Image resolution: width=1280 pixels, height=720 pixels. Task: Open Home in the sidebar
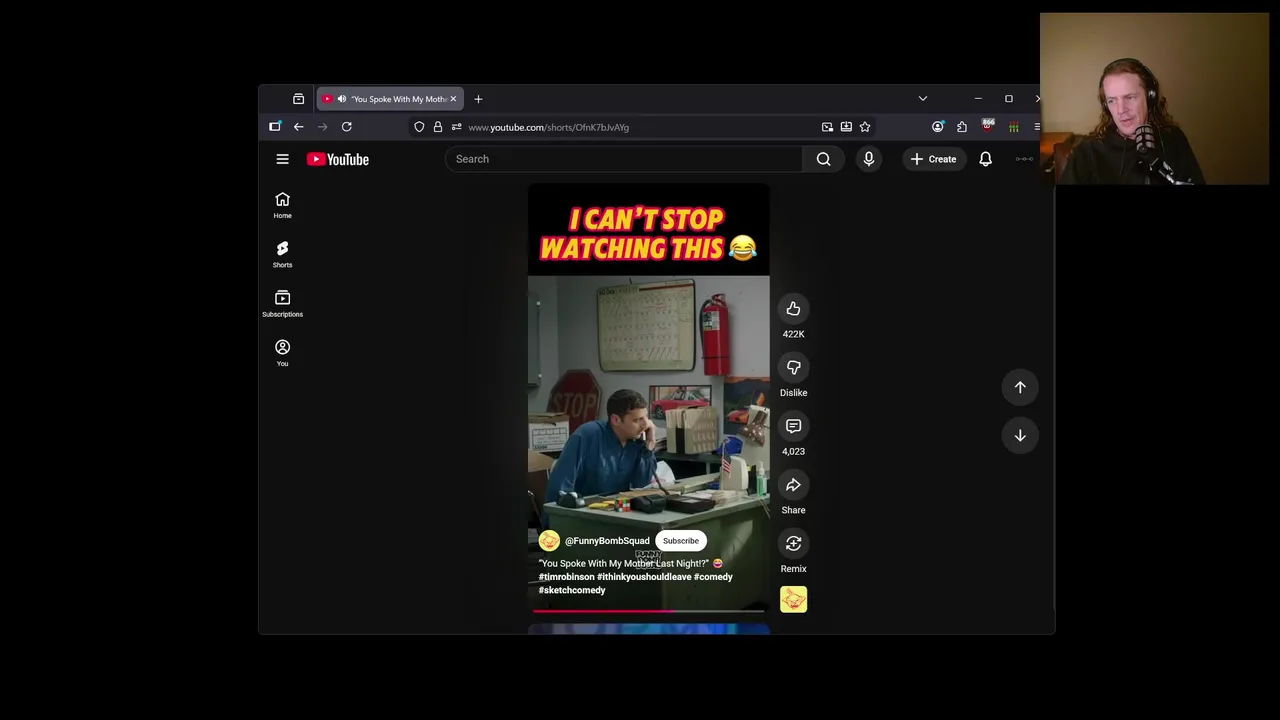pos(283,205)
